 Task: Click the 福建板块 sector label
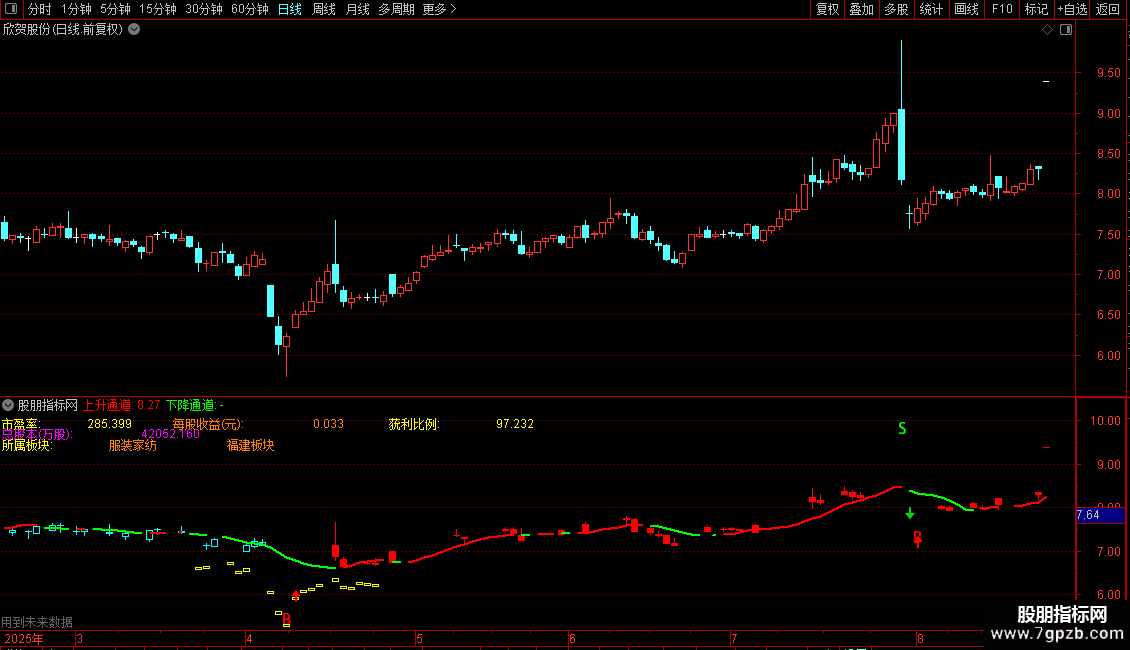(x=250, y=445)
